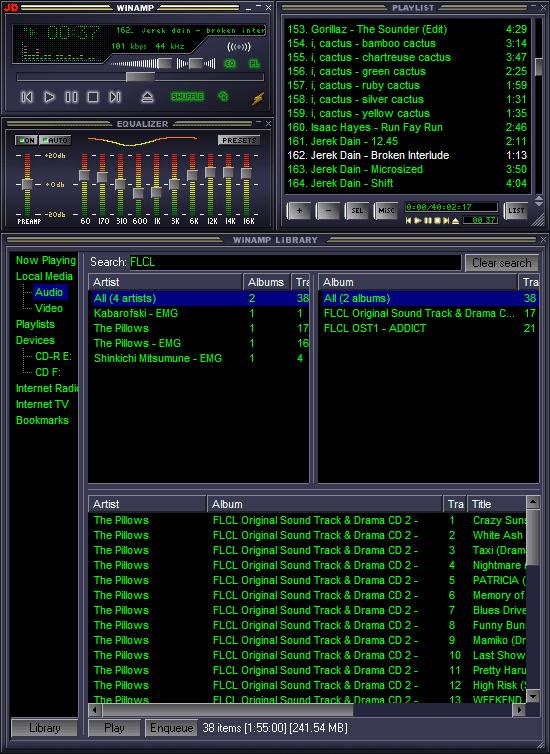Click the balance slider handle
Viewport: 550px width, 754px height.
pyautogui.click(x=195, y=63)
